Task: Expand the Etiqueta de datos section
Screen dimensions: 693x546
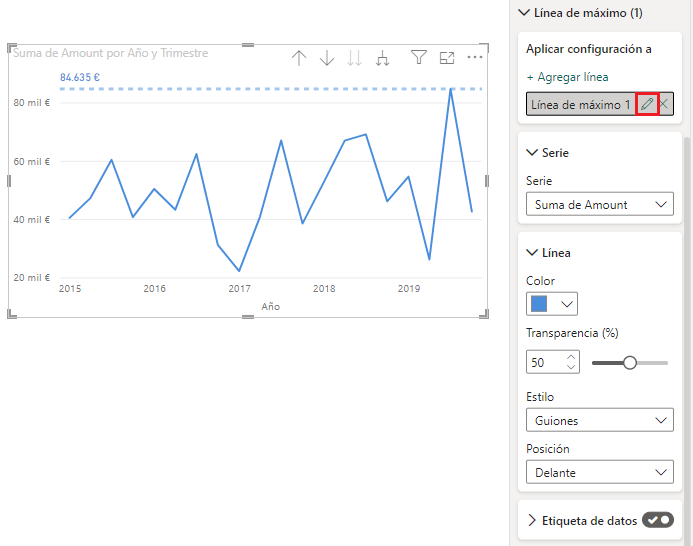Action: coord(532,520)
